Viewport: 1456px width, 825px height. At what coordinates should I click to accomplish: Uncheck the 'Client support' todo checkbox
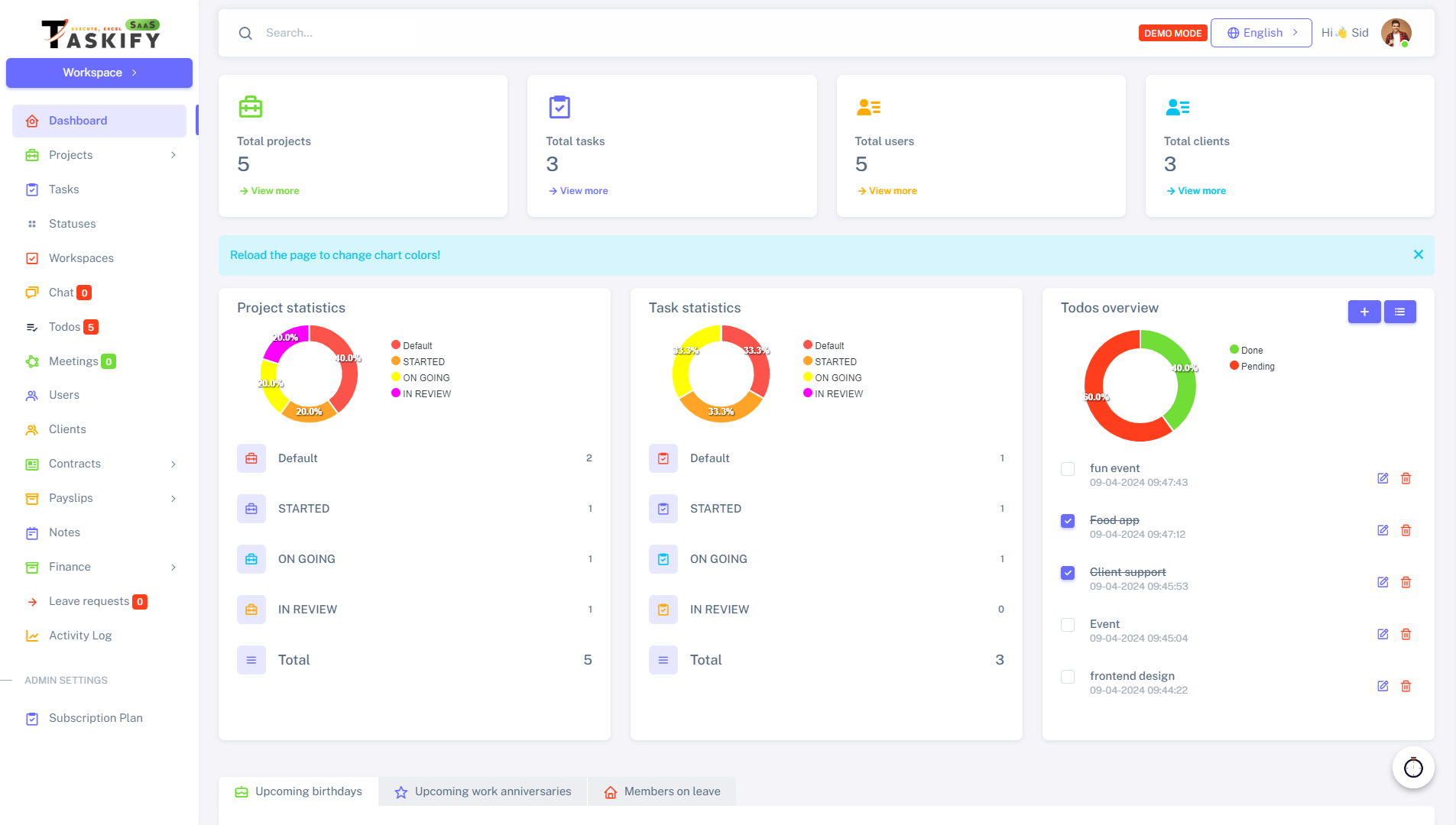(x=1068, y=573)
